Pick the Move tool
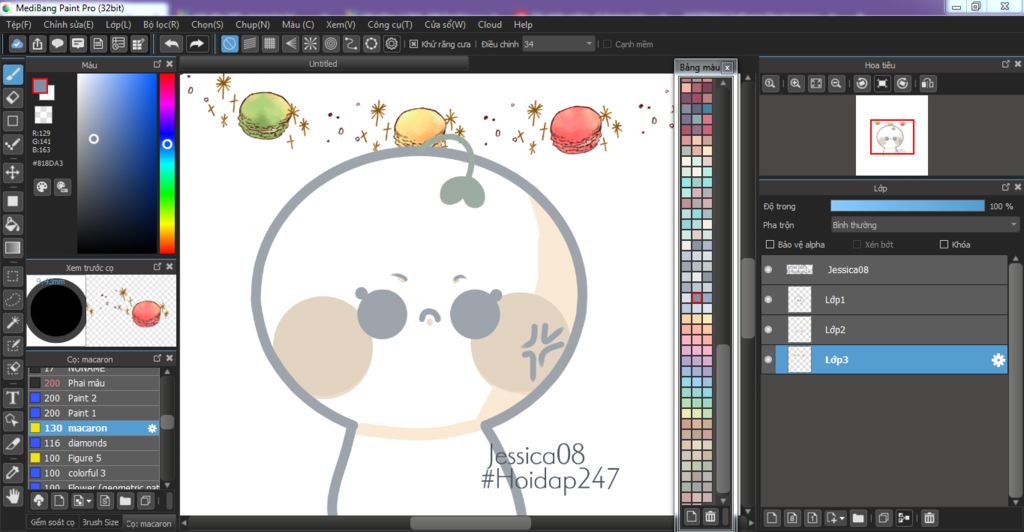This screenshot has height=532, width=1024. (12, 172)
